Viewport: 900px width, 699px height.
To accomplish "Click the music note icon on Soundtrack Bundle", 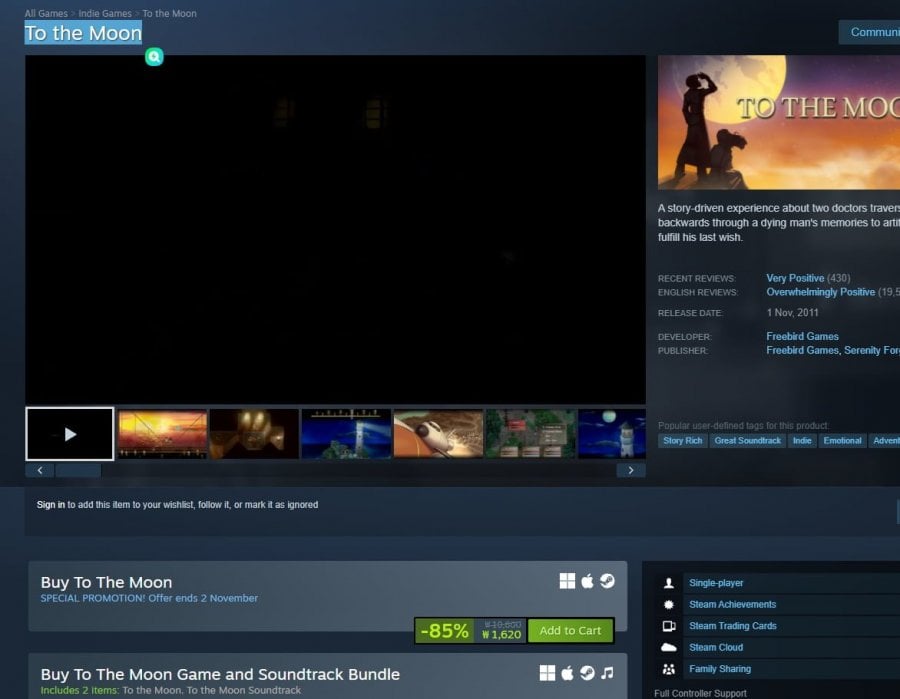I will click(x=607, y=673).
